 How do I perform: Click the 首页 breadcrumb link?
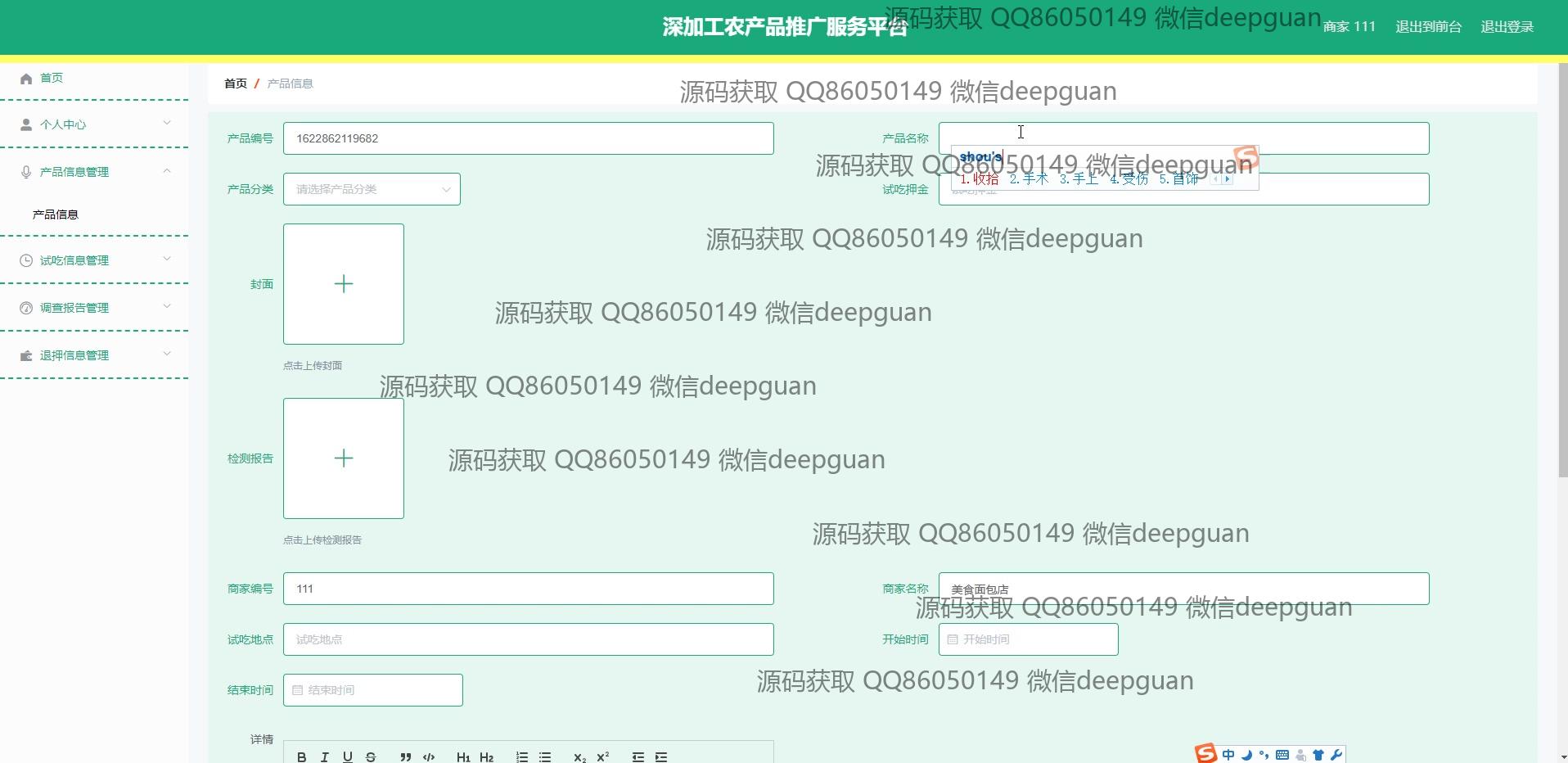tap(236, 84)
